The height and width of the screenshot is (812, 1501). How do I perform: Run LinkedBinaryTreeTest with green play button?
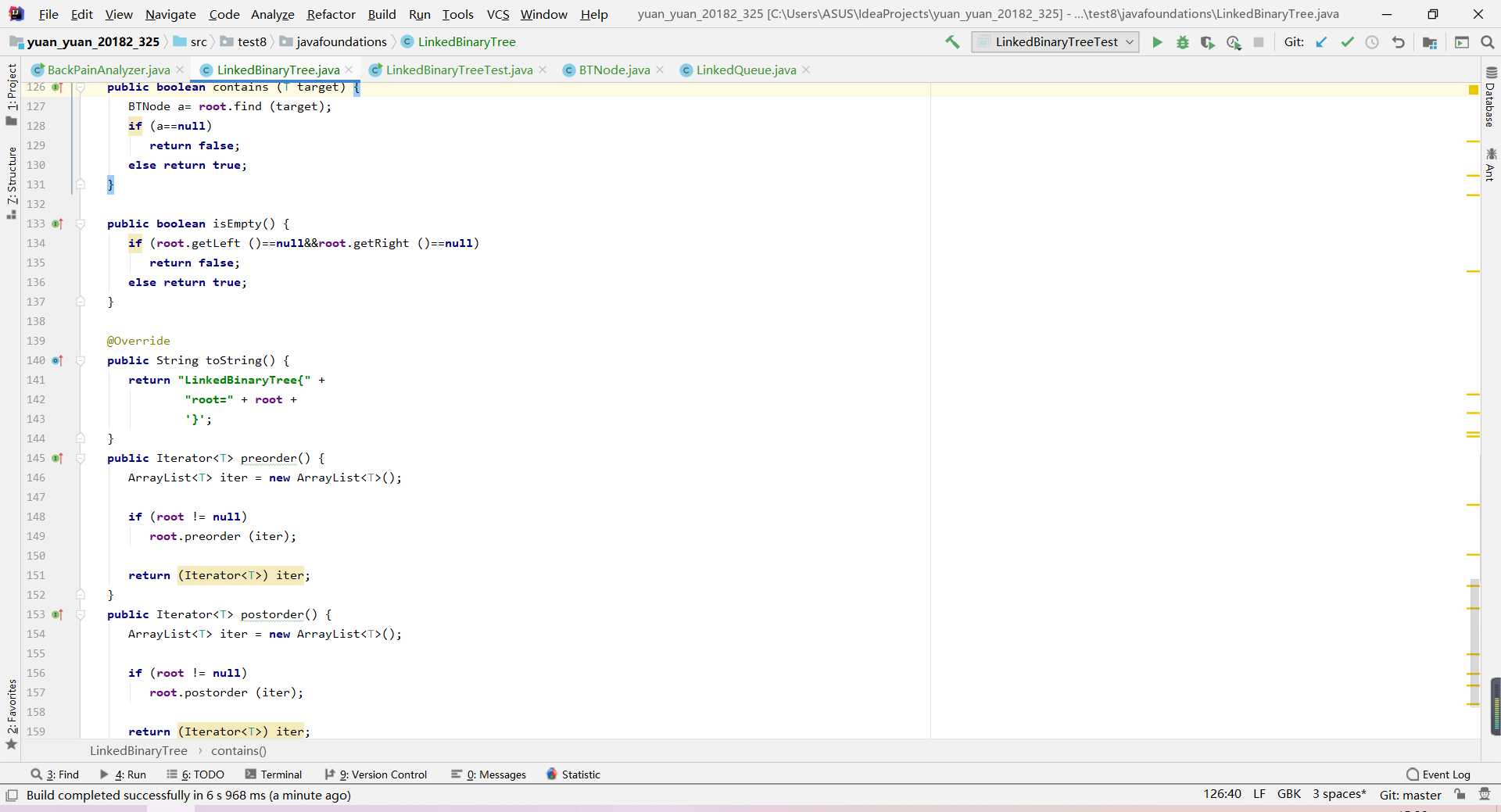point(1157,42)
